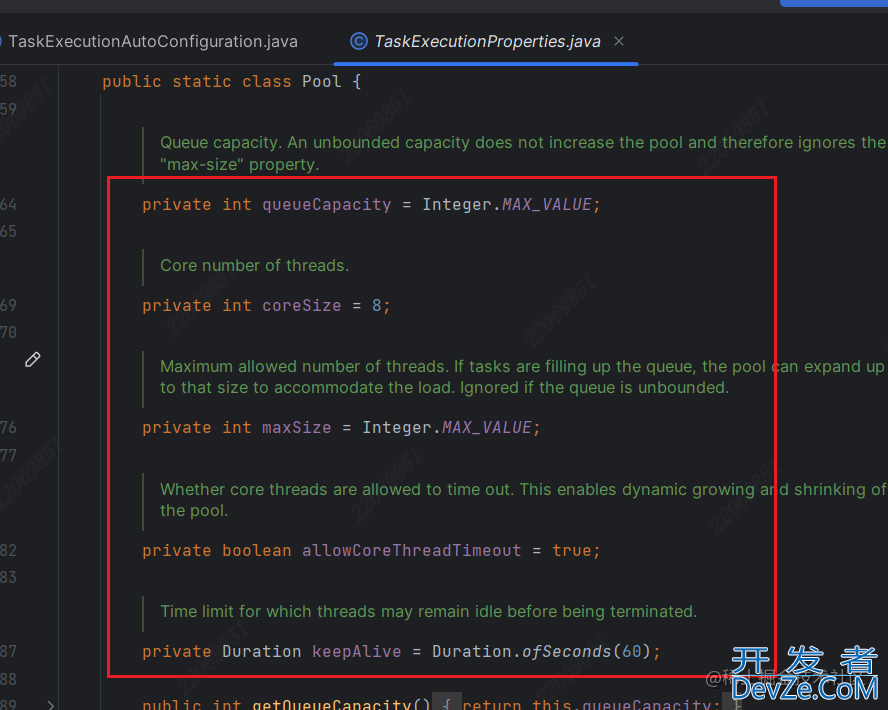Click the 'Time limit for which threads' comment

coord(428,611)
